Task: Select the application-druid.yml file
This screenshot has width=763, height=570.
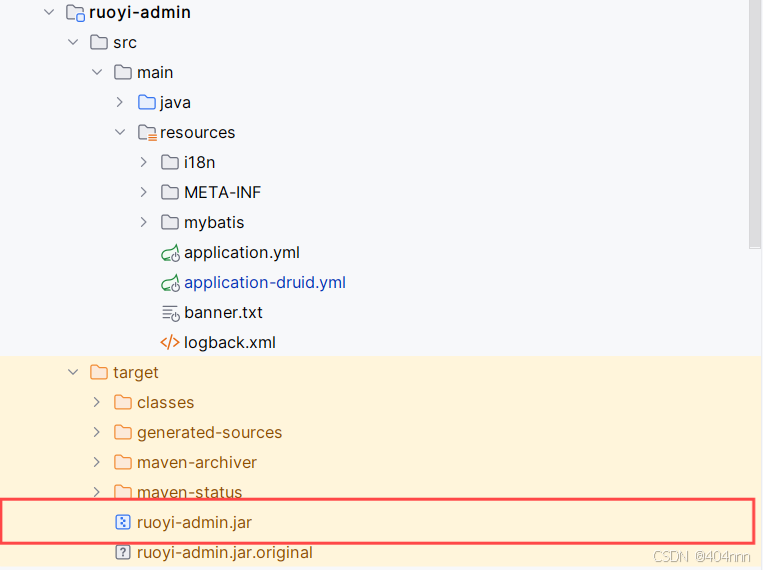Action: point(265,283)
